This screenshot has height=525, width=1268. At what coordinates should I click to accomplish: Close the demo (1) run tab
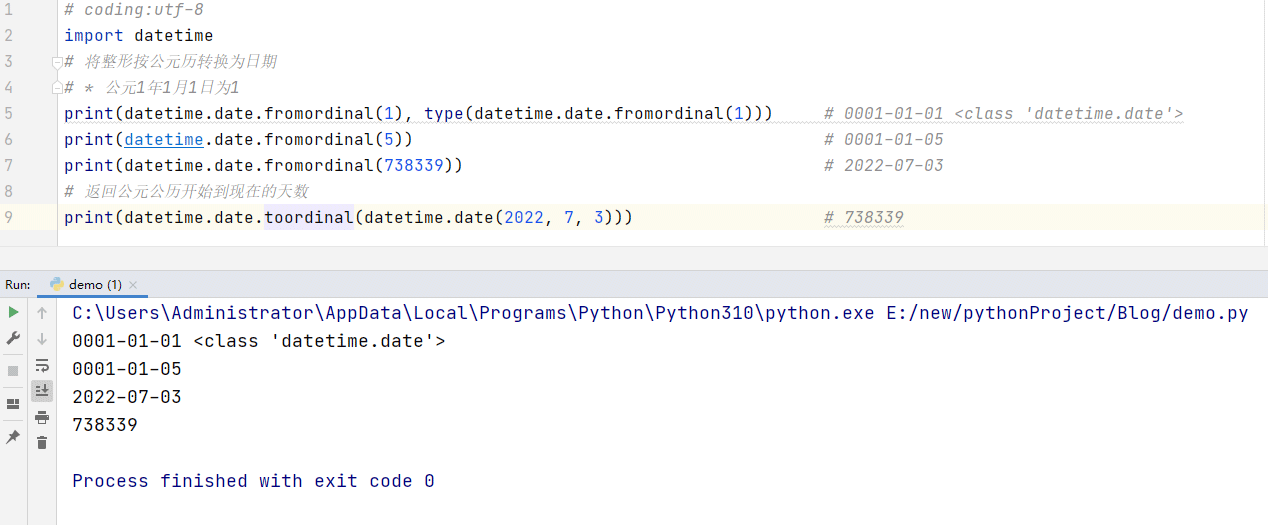tap(133, 285)
